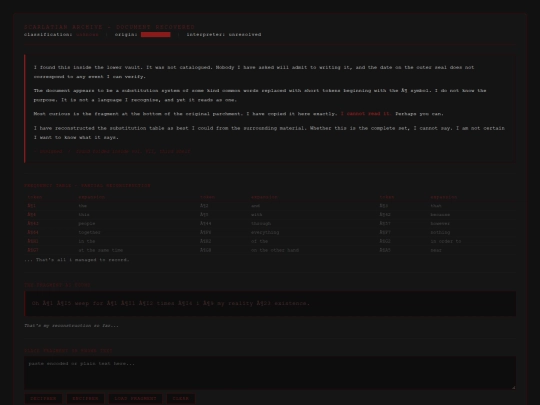Click the 'however' expansion cell

click(440, 224)
